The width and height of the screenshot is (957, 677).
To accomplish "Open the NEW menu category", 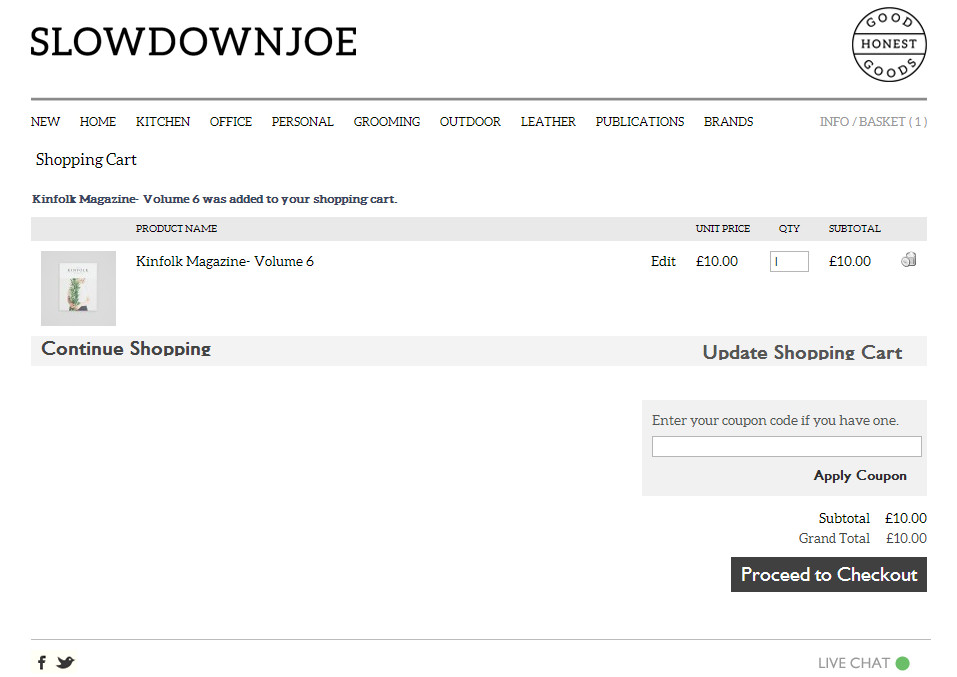I will click(45, 121).
